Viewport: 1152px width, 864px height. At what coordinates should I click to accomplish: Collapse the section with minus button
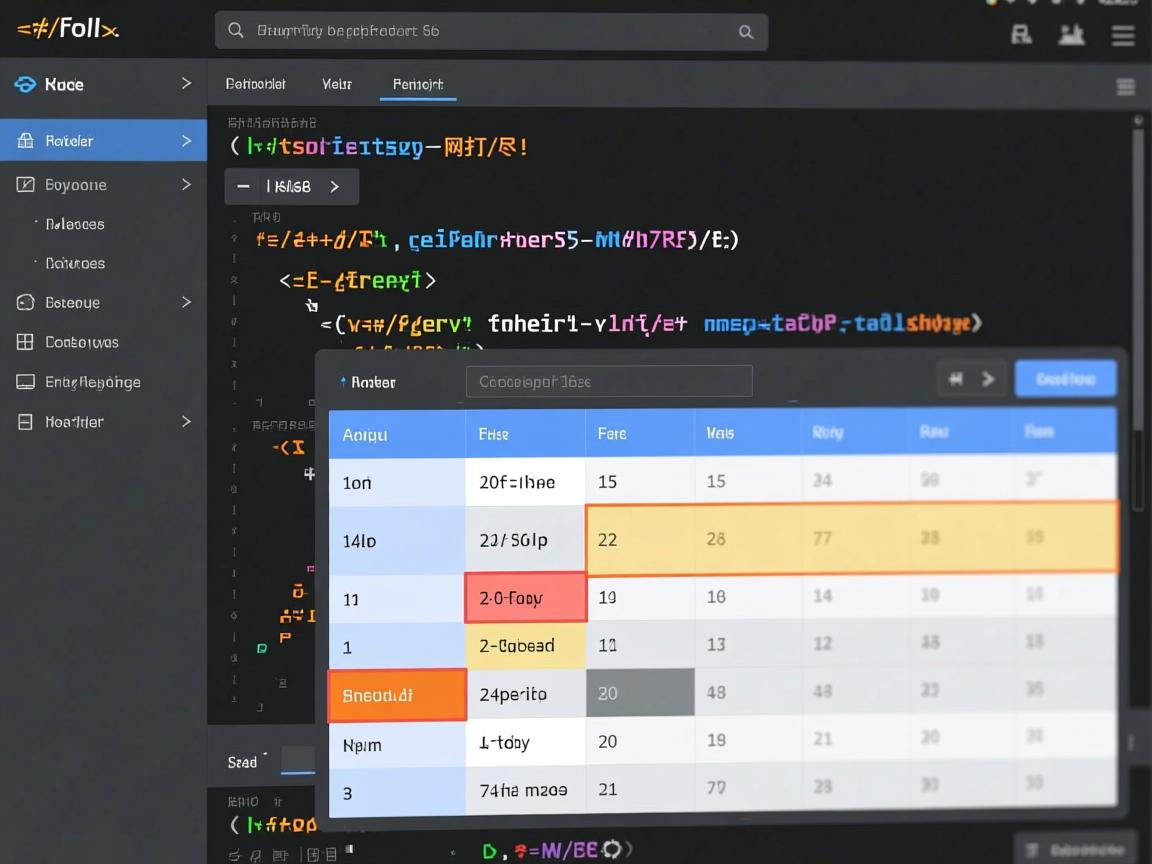click(242, 187)
